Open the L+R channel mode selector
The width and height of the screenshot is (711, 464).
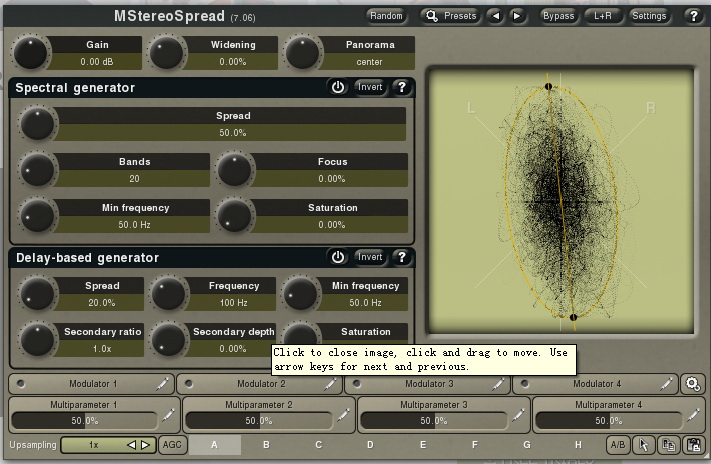click(603, 16)
